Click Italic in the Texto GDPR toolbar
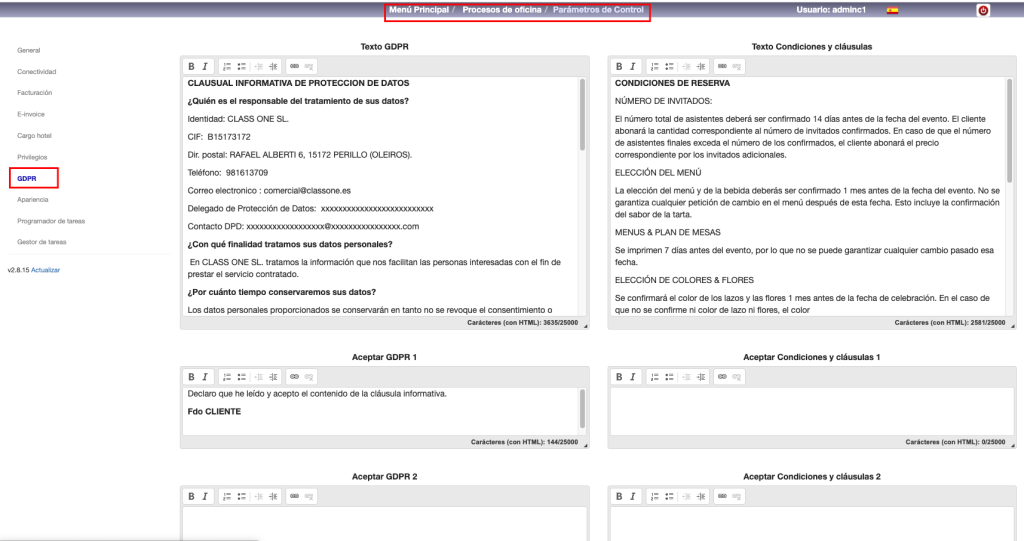The width and height of the screenshot is (1024, 541). (204, 66)
